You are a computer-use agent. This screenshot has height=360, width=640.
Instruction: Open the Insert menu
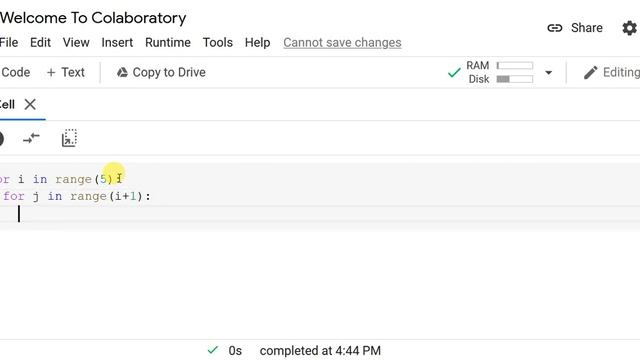[x=117, y=42]
